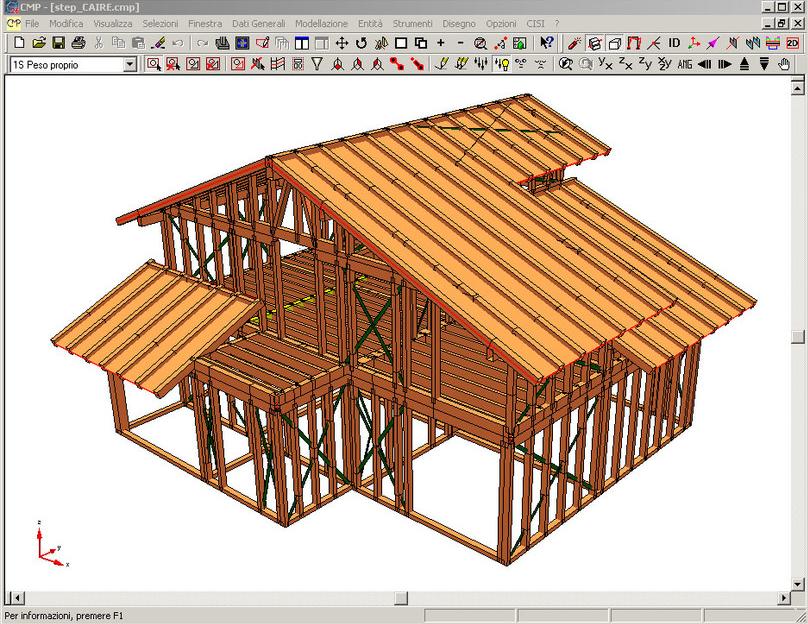This screenshot has width=808, height=624.
Task: Toggle the light bulb display option
Action: [x=502, y=64]
